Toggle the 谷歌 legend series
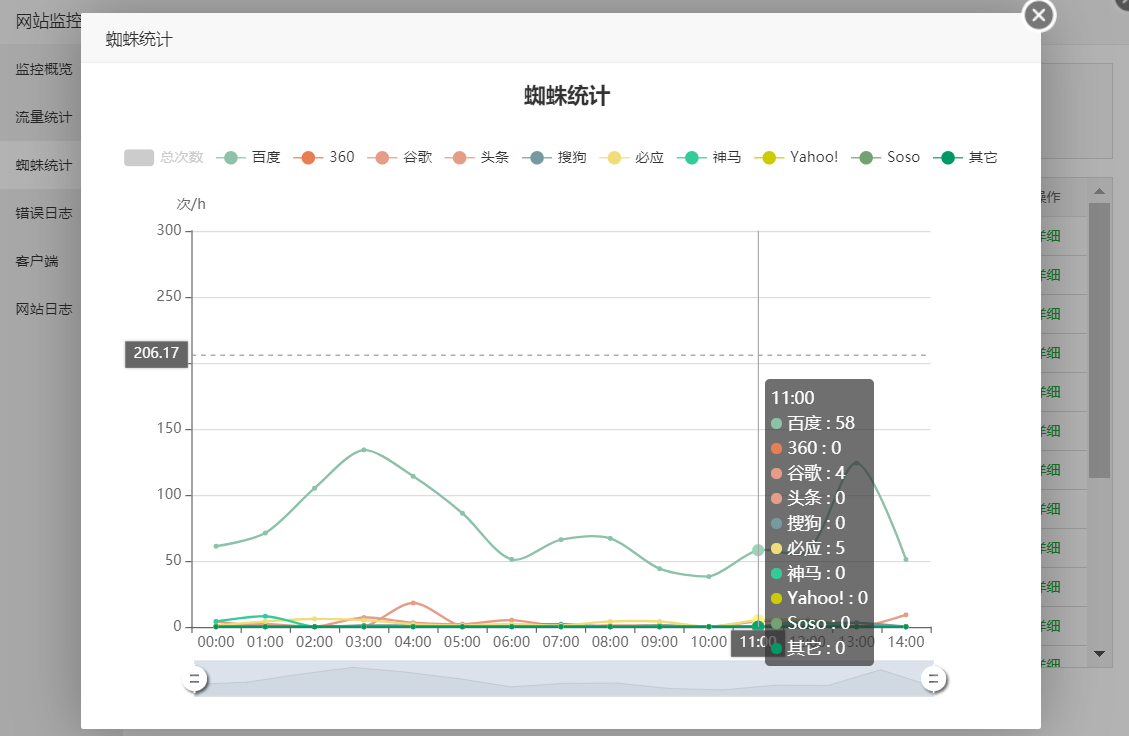This screenshot has height=736, width=1129. pos(400,157)
